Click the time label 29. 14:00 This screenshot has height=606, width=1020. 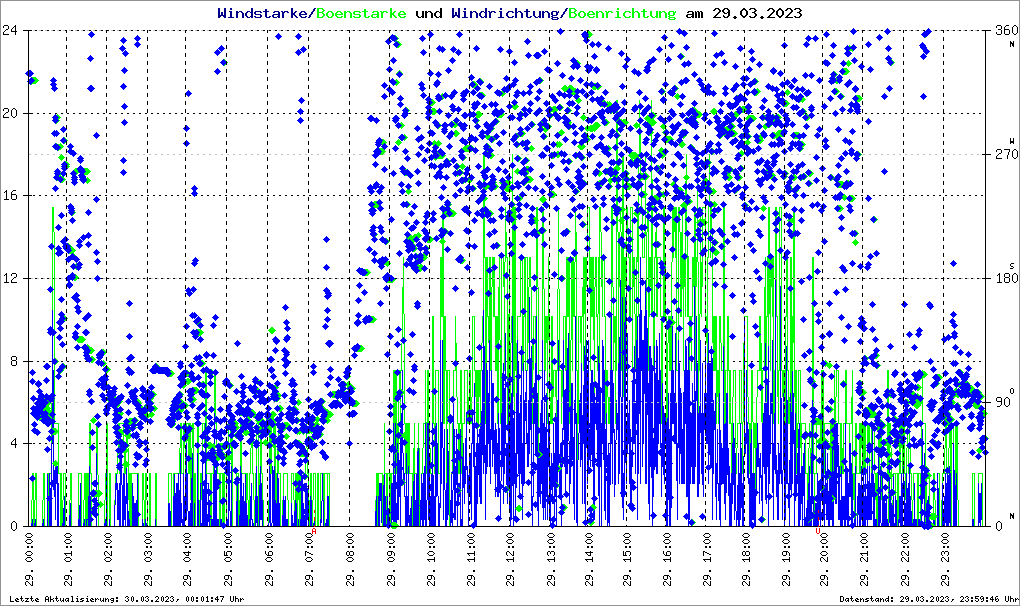pos(589,559)
